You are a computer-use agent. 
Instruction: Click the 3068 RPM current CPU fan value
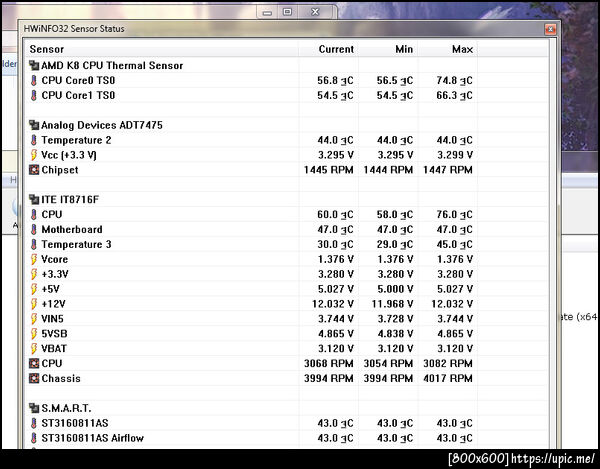coord(328,363)
